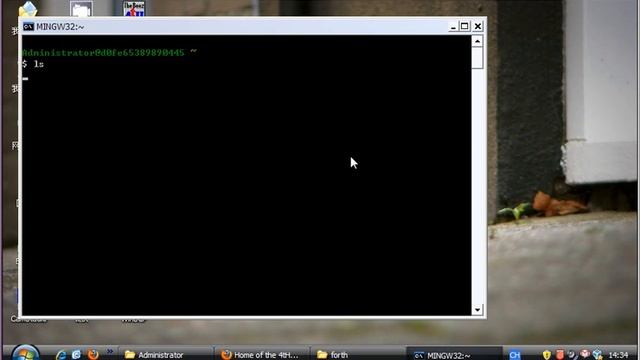Open the Windows Start orb

point(25,353)
